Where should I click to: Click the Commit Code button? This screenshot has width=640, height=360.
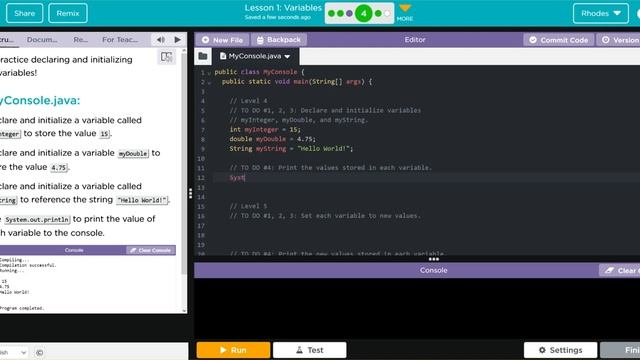559,40
